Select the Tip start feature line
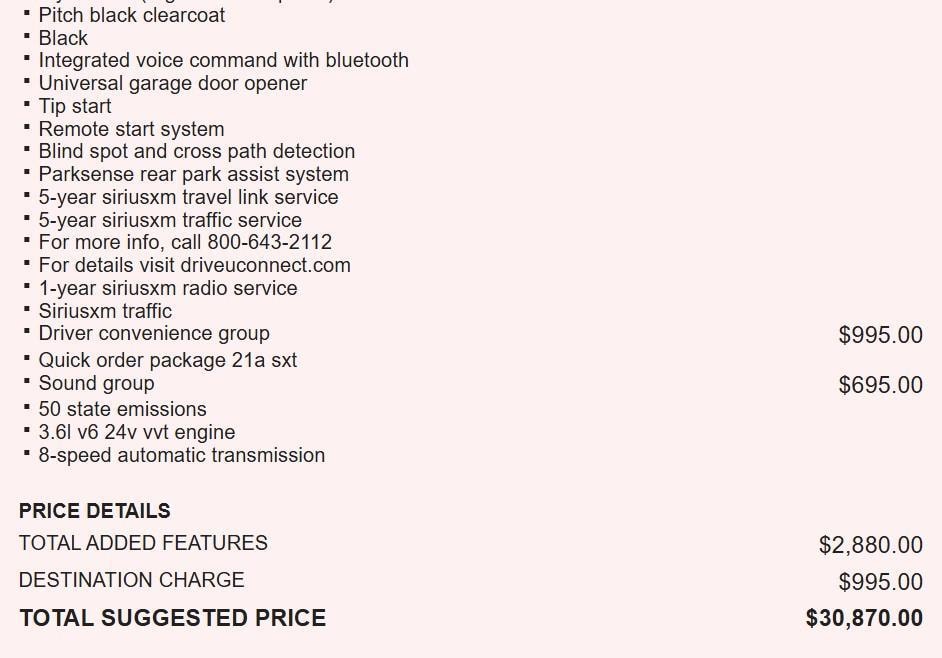This screenshot has height=658, width=942. (x=75, y=106)
